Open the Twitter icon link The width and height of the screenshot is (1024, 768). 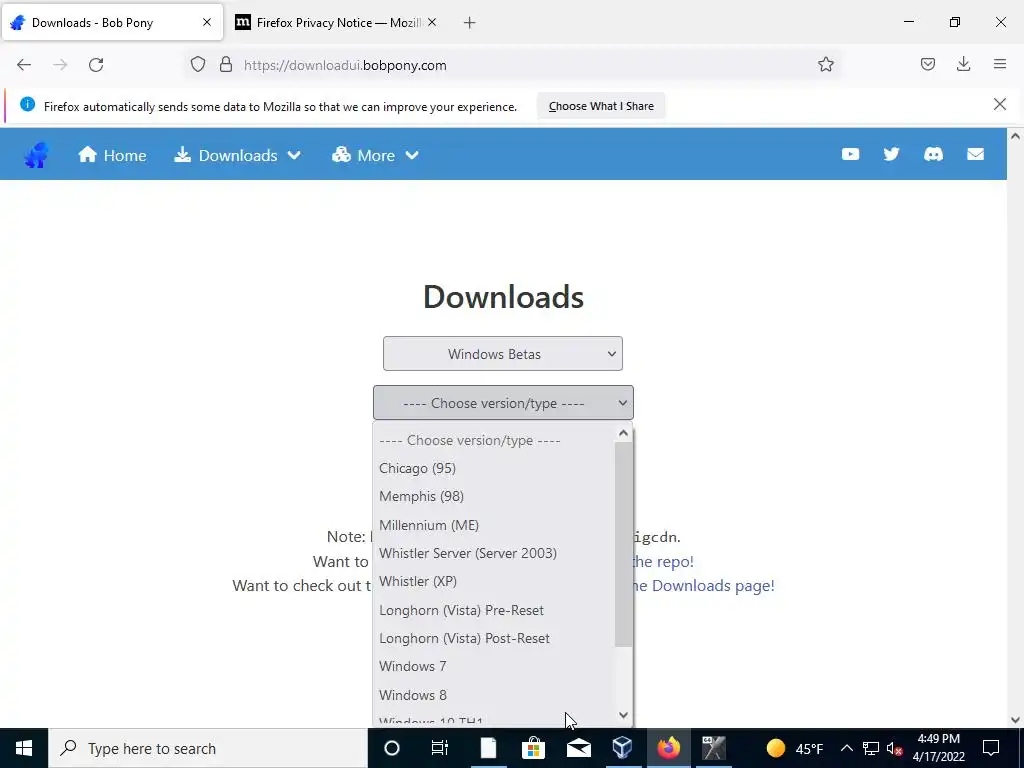pos(891,154)
